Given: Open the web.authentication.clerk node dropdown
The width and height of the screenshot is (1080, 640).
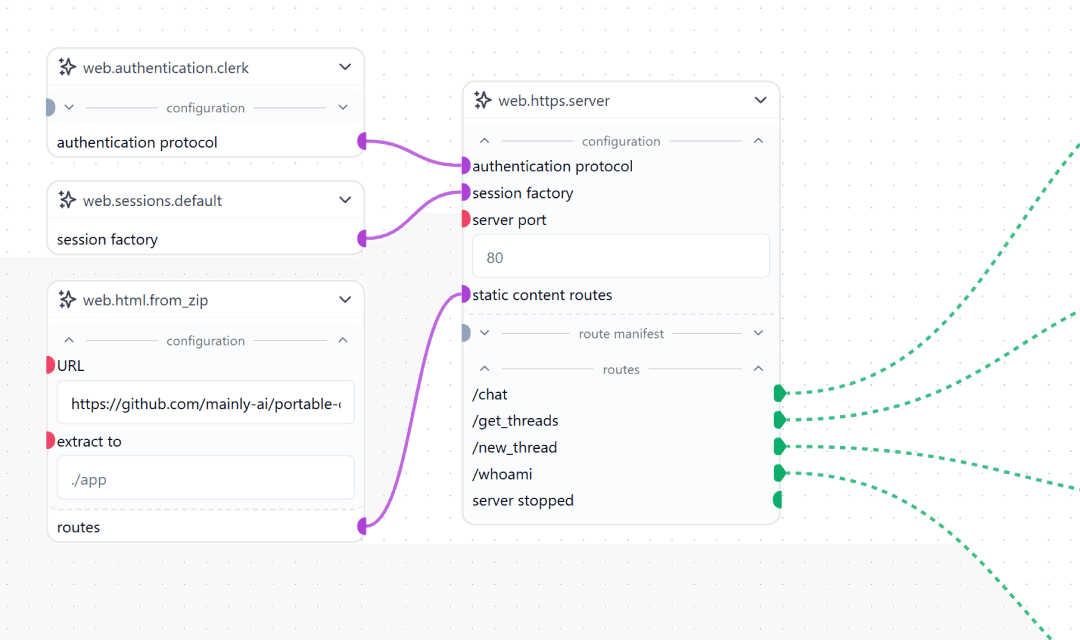Looking at the screenshot, I should click(345, 68).
